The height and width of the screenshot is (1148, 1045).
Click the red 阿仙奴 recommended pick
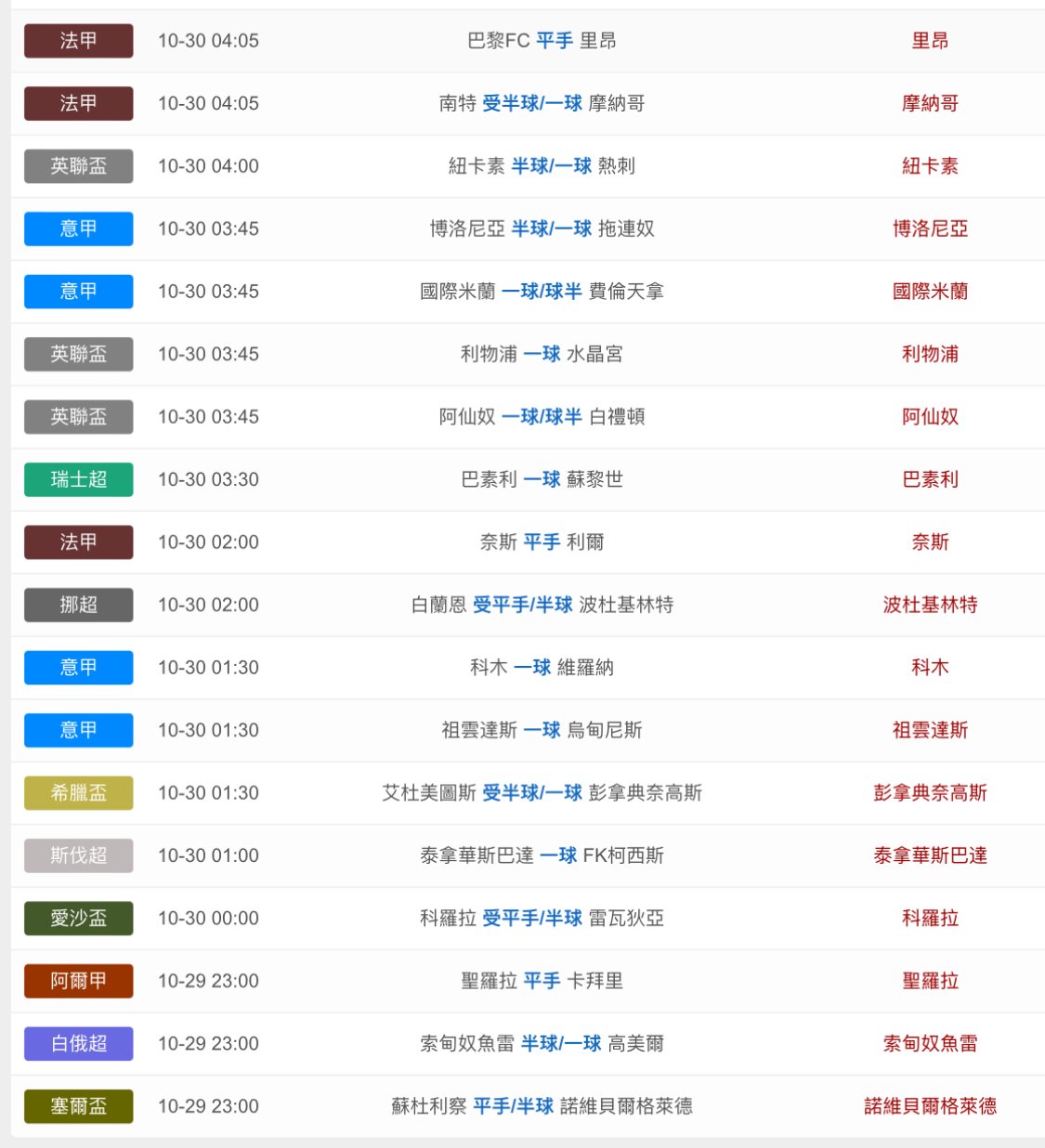coord(930,417)
